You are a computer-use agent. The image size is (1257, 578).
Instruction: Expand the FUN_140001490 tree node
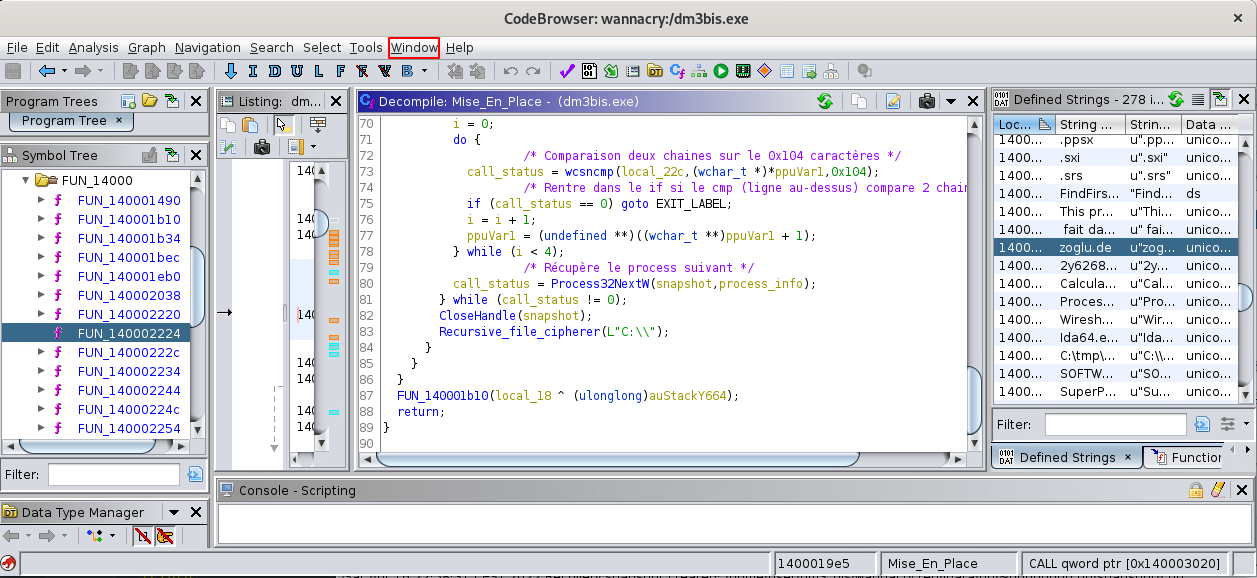click(41, 200)
